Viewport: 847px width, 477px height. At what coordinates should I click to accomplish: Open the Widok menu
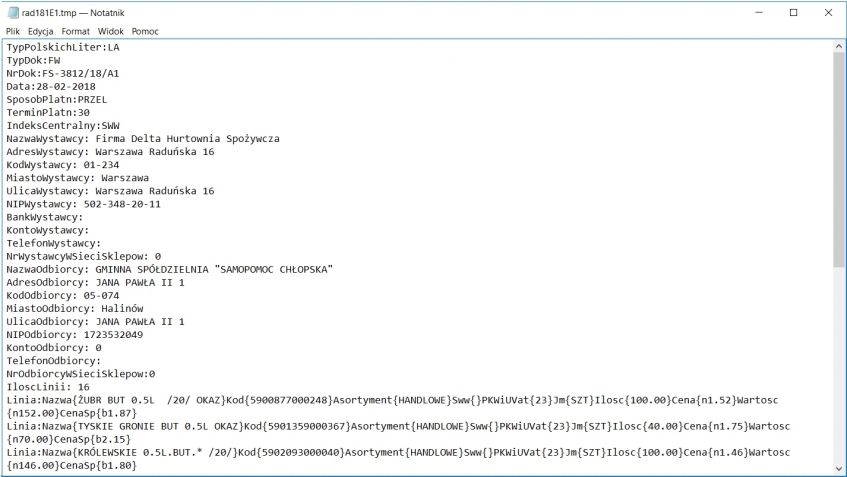pyautogui.click(x=111, y=31)
